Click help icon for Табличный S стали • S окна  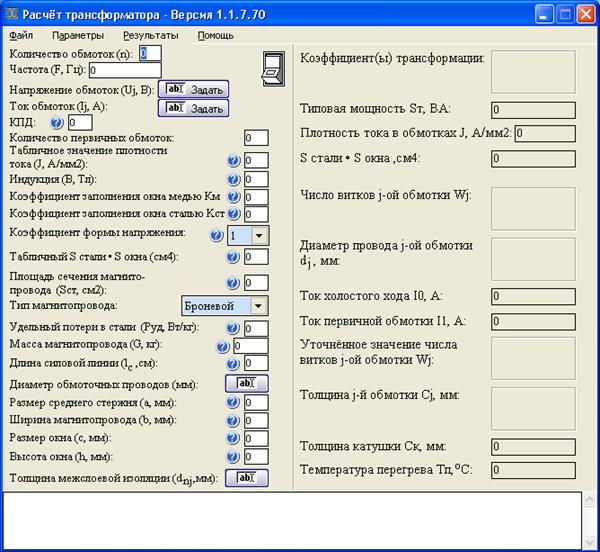click(233, 257)
